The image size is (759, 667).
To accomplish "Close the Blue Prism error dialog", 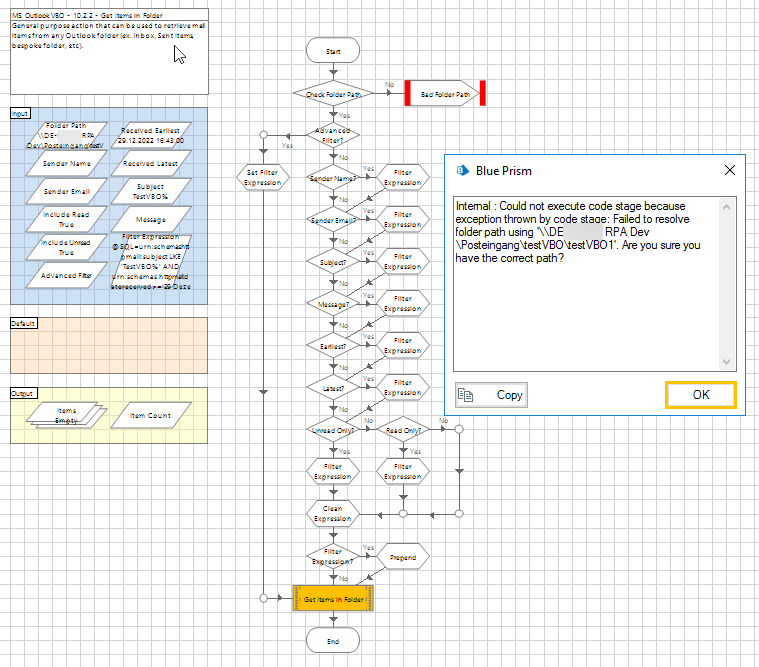I will pyautogui.click(x=729, y=170).
